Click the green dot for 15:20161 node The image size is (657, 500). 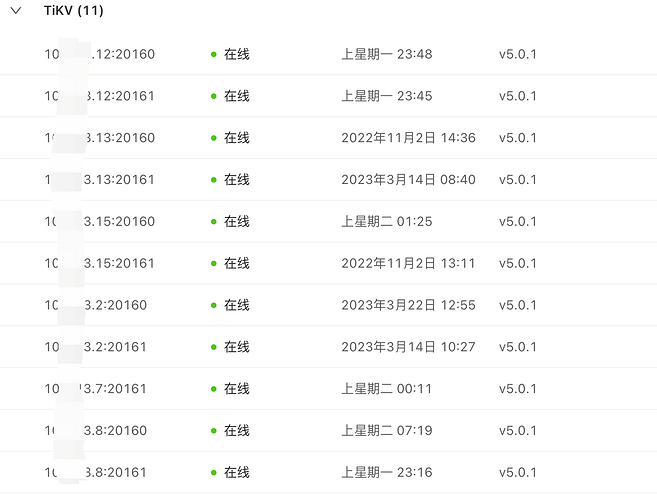coord(214,263)
